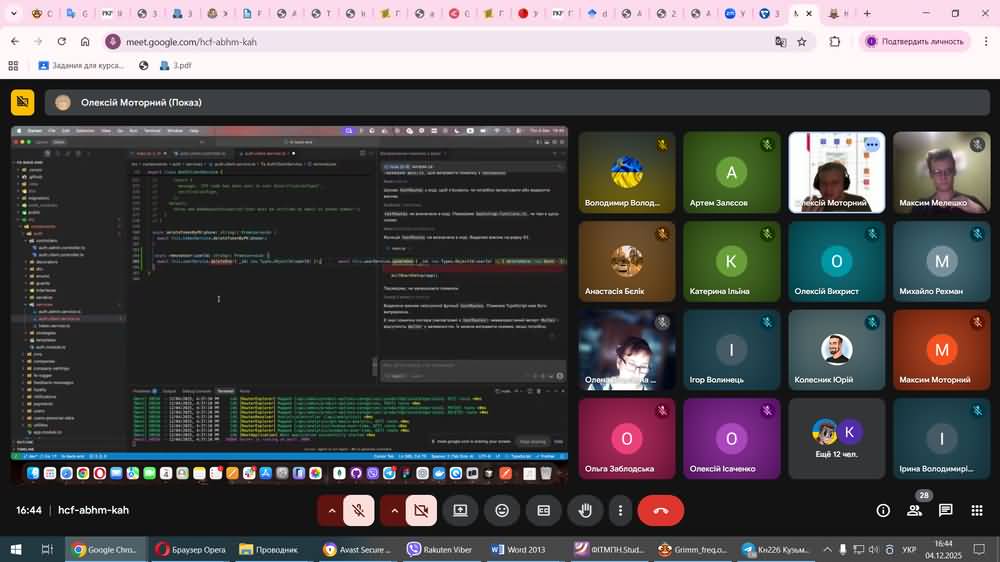Leave the call with the red button
The width and height of the screenshot is (1000, 562).
pos(660,510)
